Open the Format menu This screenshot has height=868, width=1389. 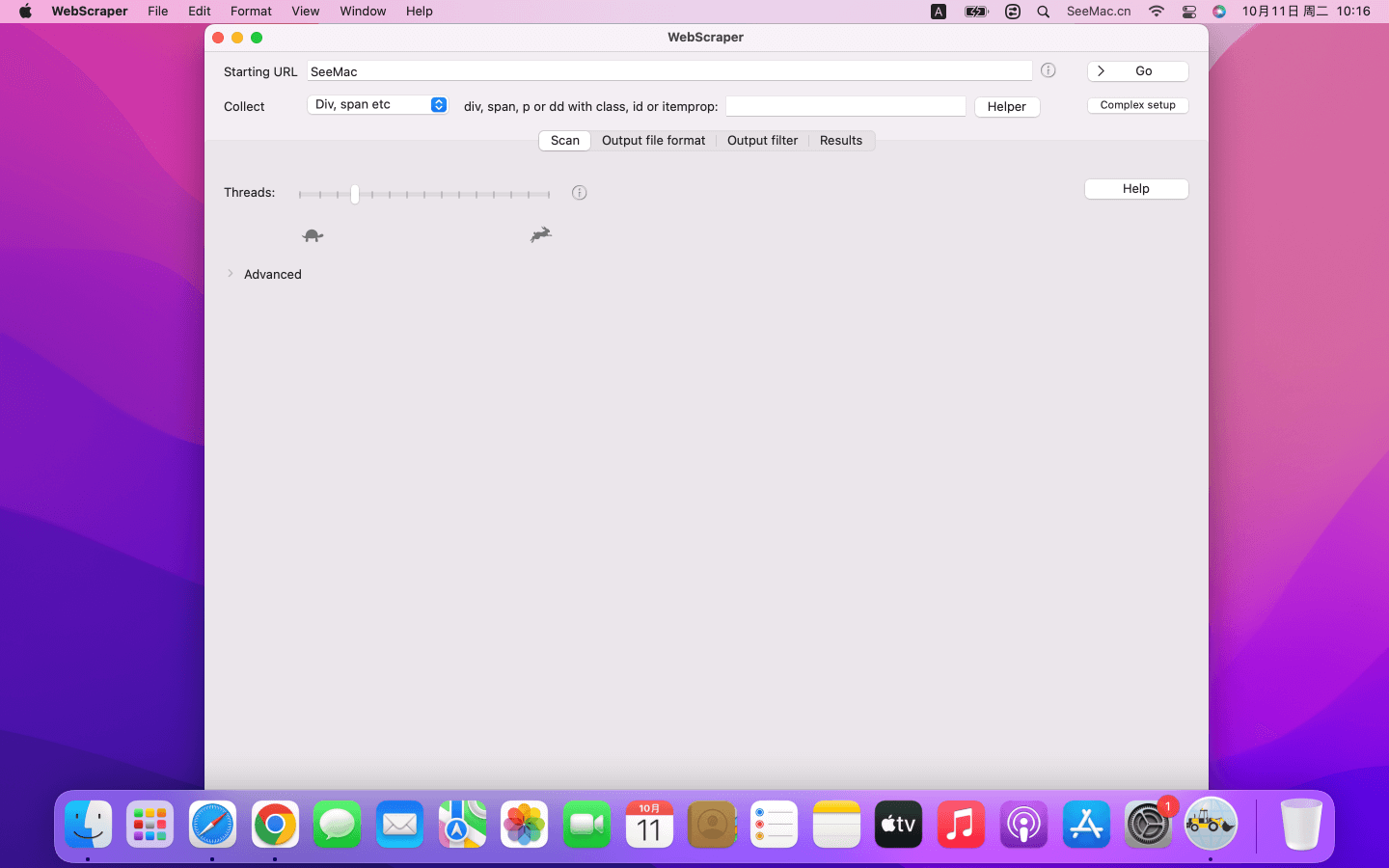pos(251,12)
